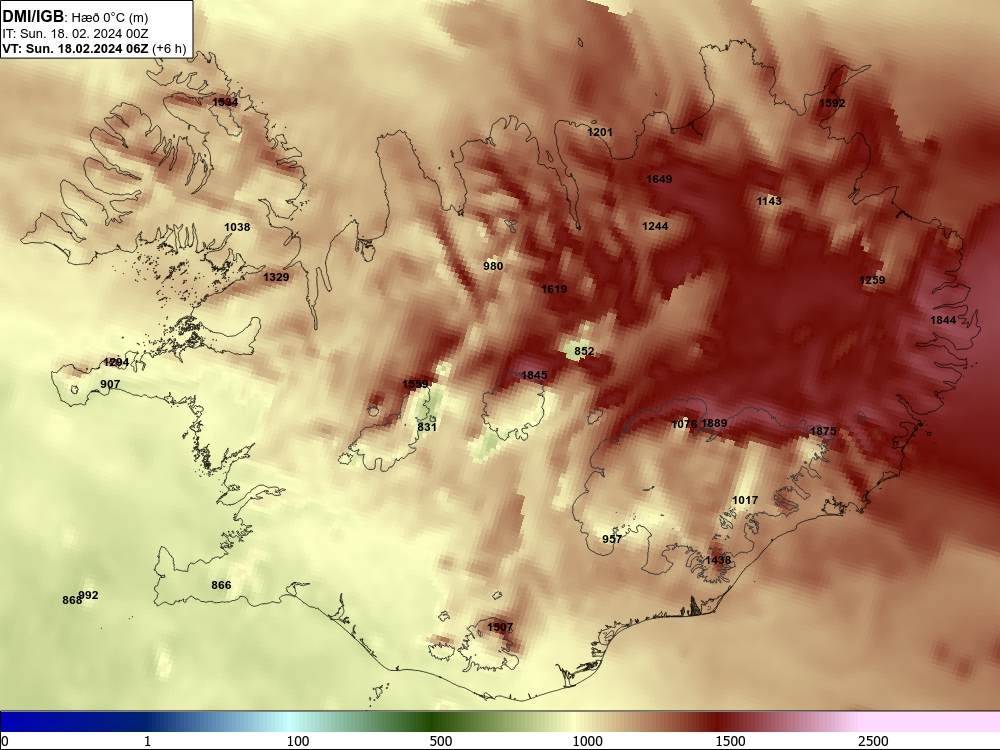Click the colour scale label 500
Viewport: 1000px width, 750px height.
click(x=441, y=741)
